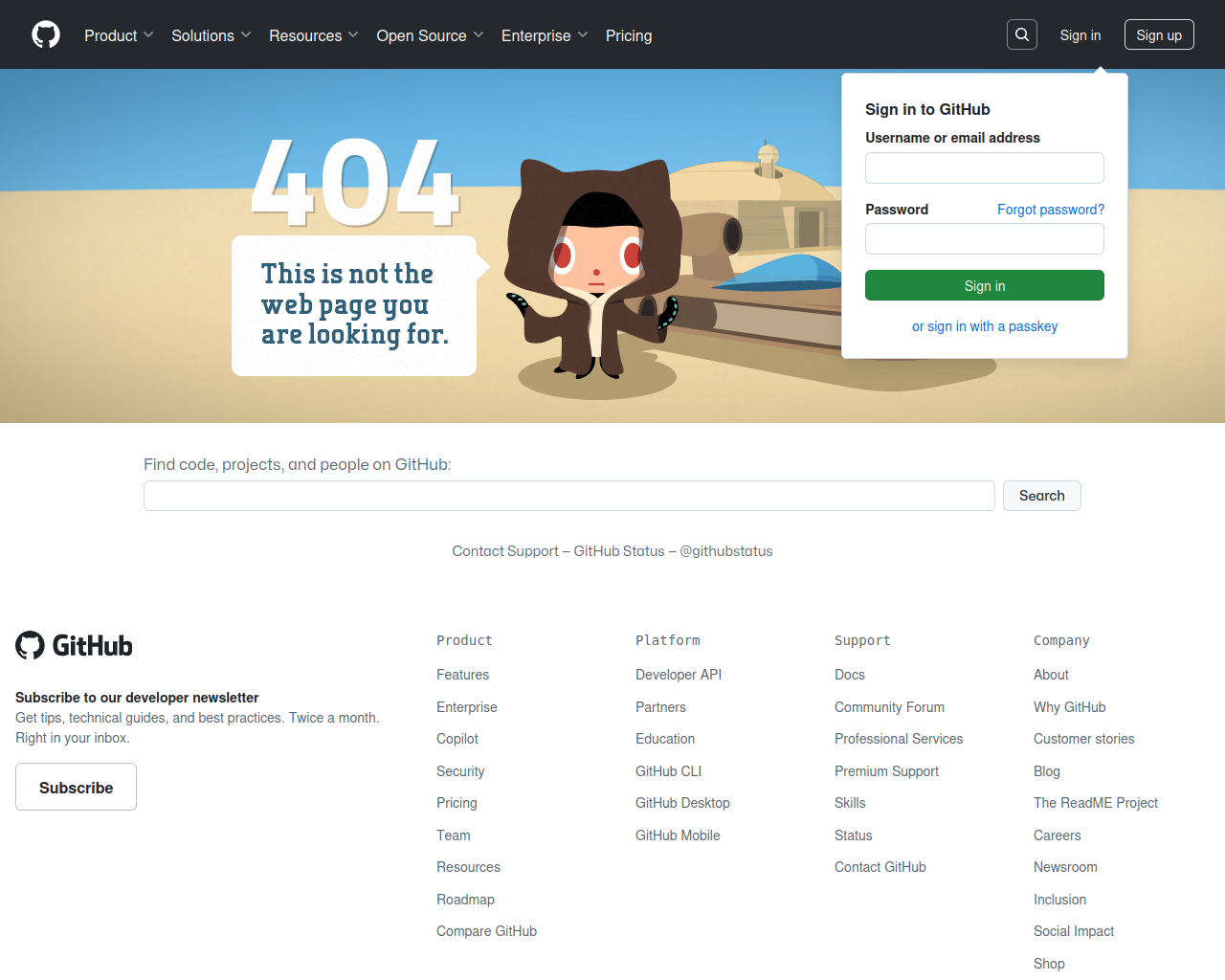Click the Forgot password? link
The image size is (1225, 980).
1051,210
